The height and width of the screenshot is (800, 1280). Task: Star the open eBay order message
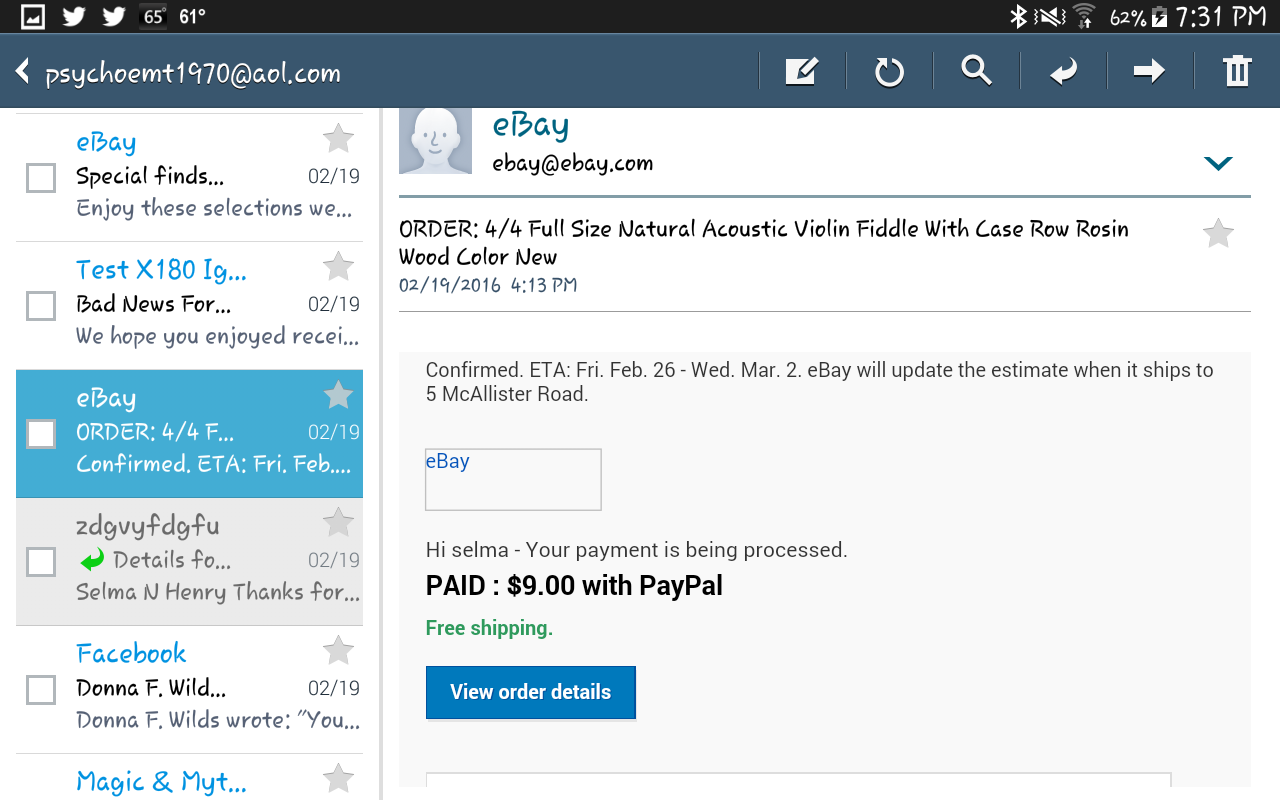coord(1218,232)
